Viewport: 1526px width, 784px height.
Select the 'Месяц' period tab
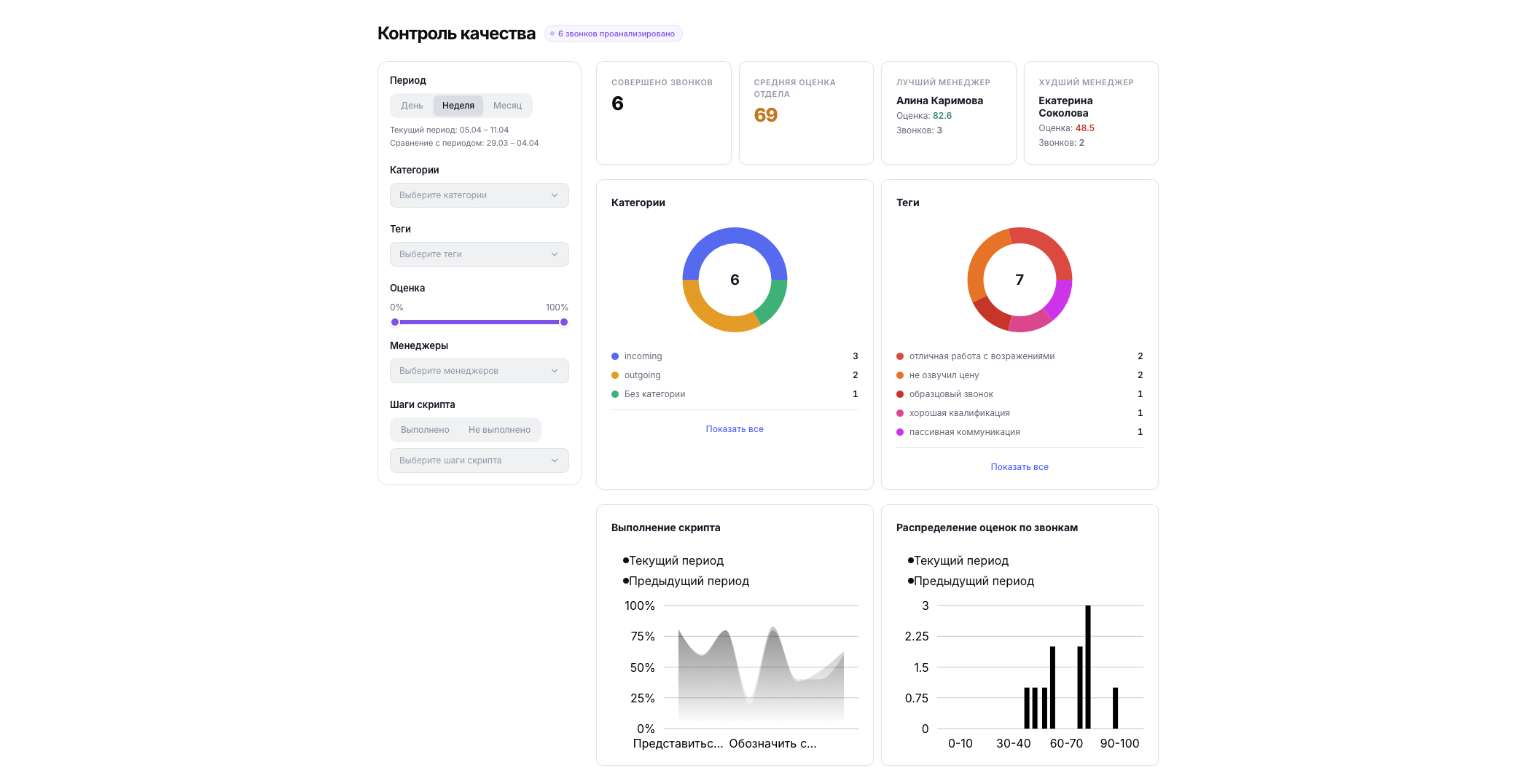pos(507,106)
